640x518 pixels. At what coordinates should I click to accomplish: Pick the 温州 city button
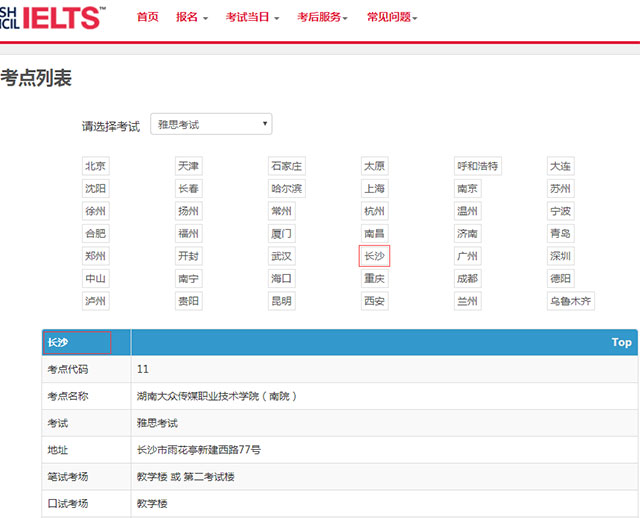point(467,211)
